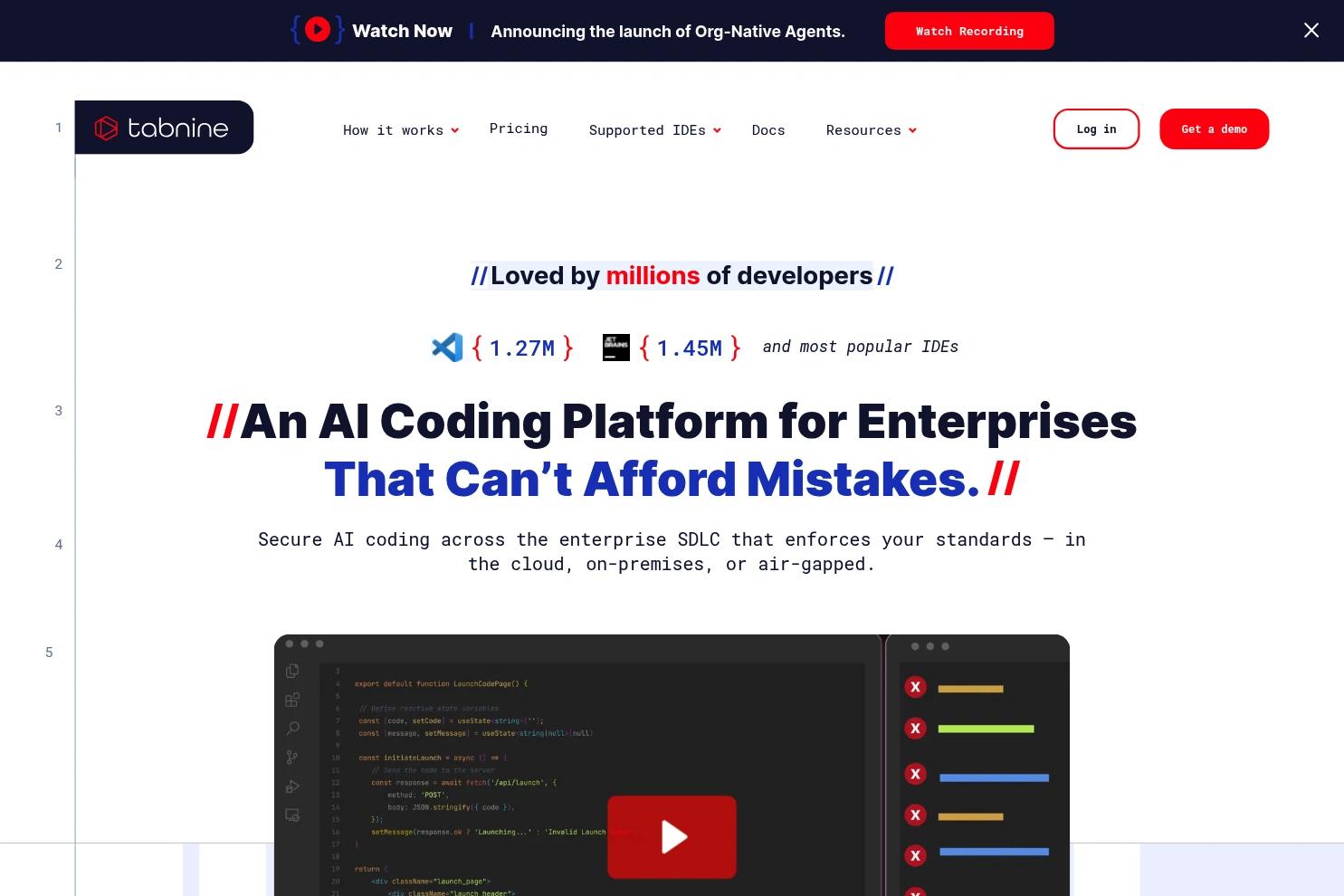Click the "Secure AI coding across the enterprise" paragraph
The width and height of the screenshot is (1344, 896).
click(x=672, y=551)
